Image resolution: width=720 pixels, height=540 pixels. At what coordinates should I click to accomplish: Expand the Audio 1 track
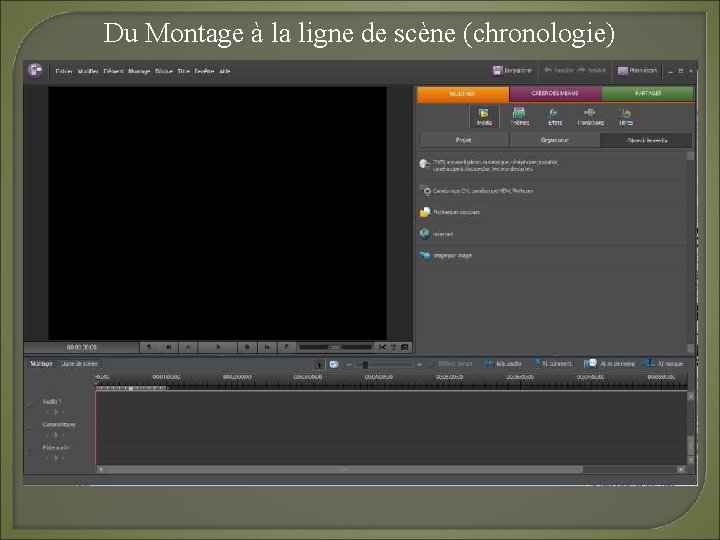pyautogui.click(x=30, y=405)
